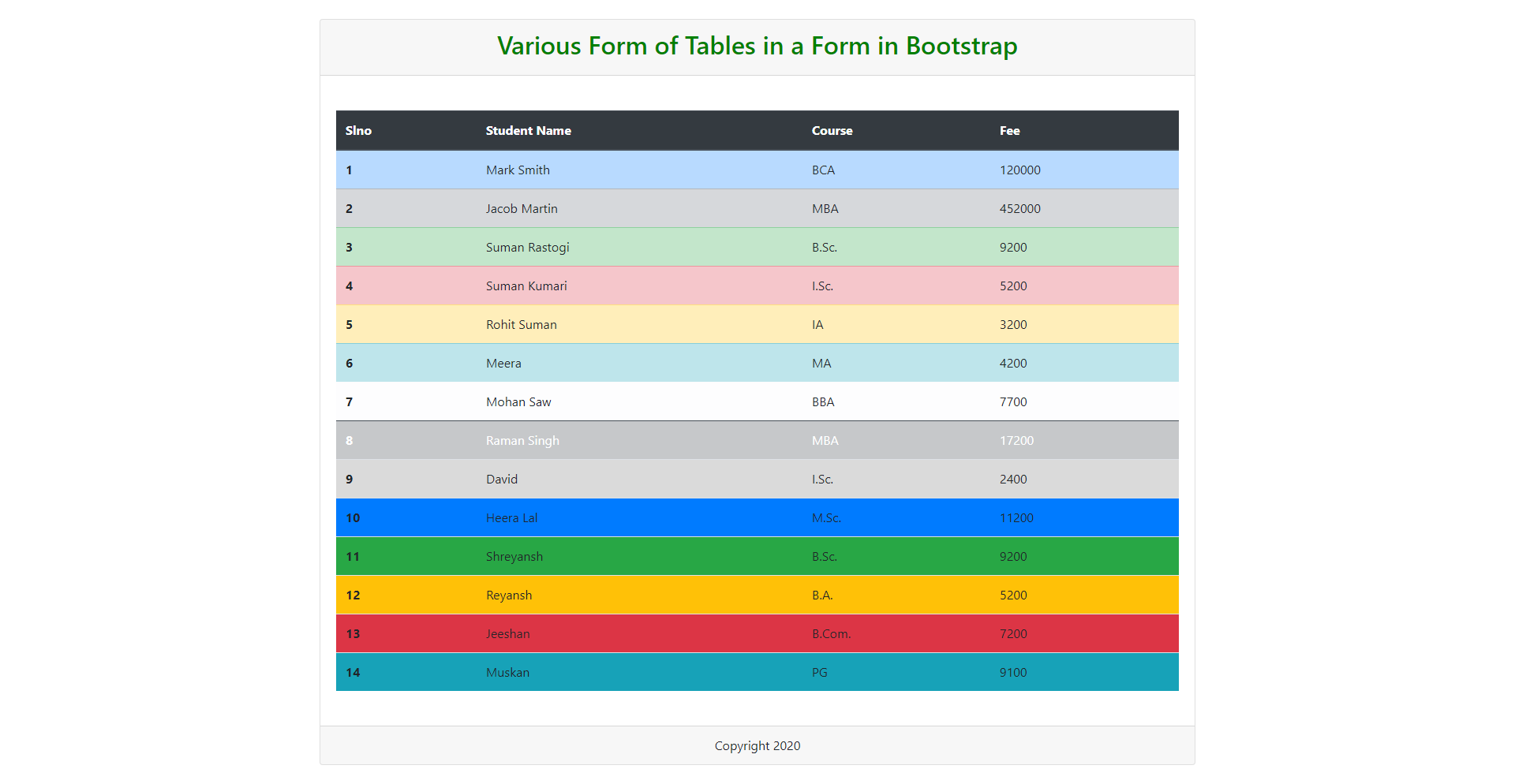Click the page title text
1515x784 pixels.
click(x=757, y=46)
